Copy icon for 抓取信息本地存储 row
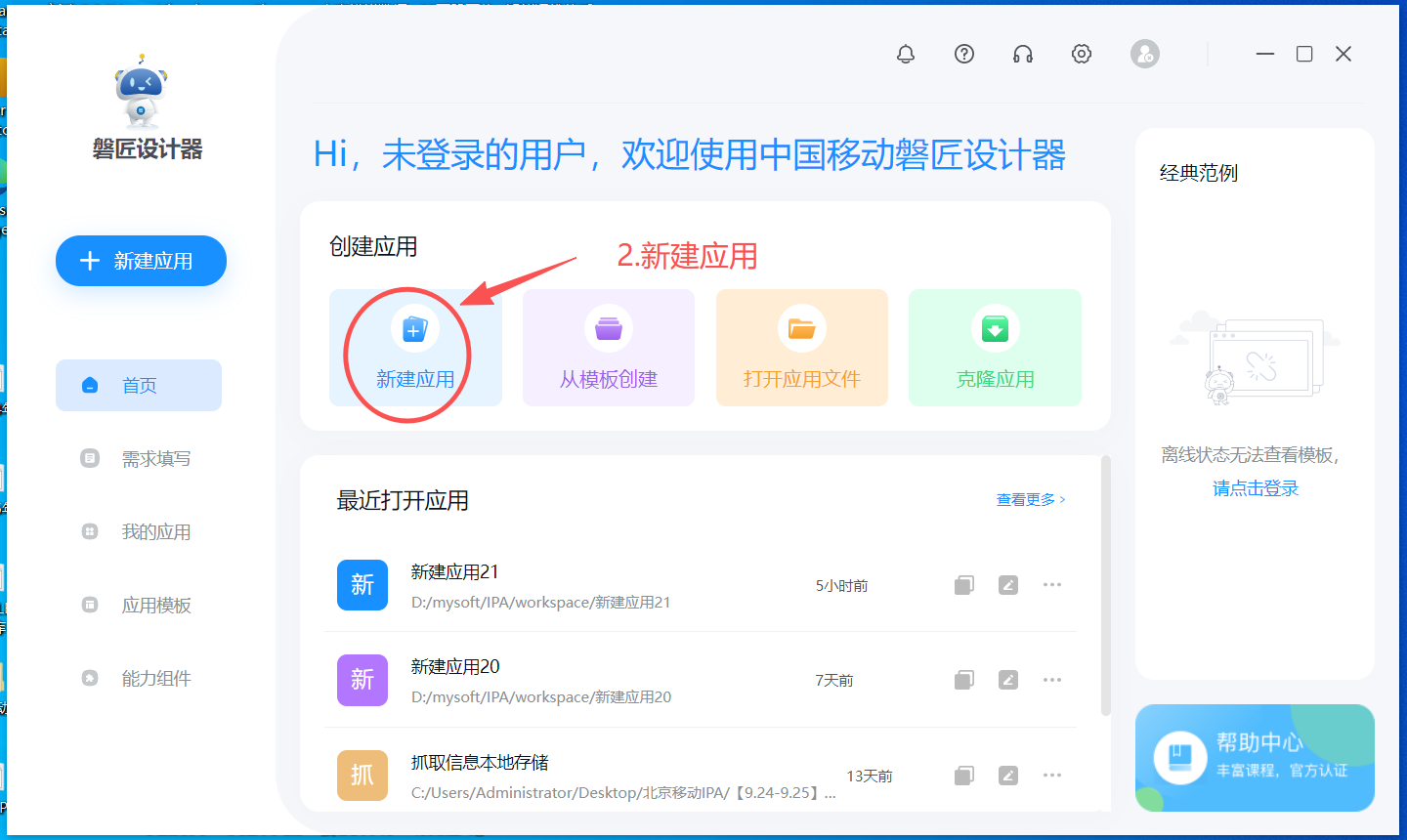This screenshot has width=1407, height=840. (964, 776)
